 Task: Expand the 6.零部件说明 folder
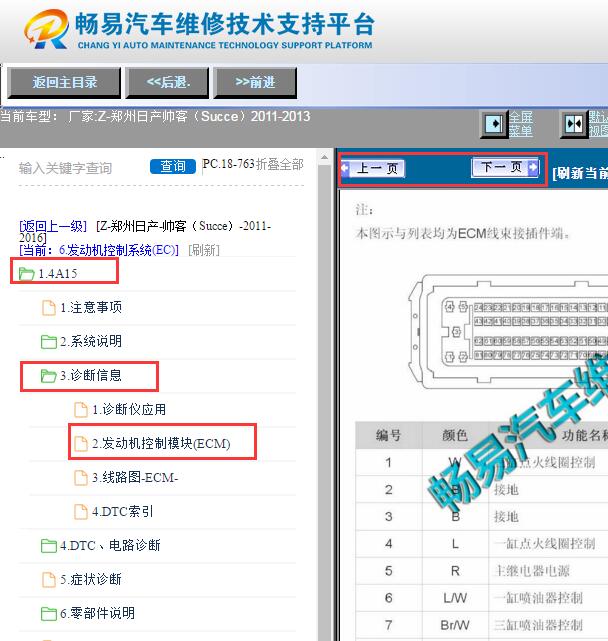coord(97,613)
